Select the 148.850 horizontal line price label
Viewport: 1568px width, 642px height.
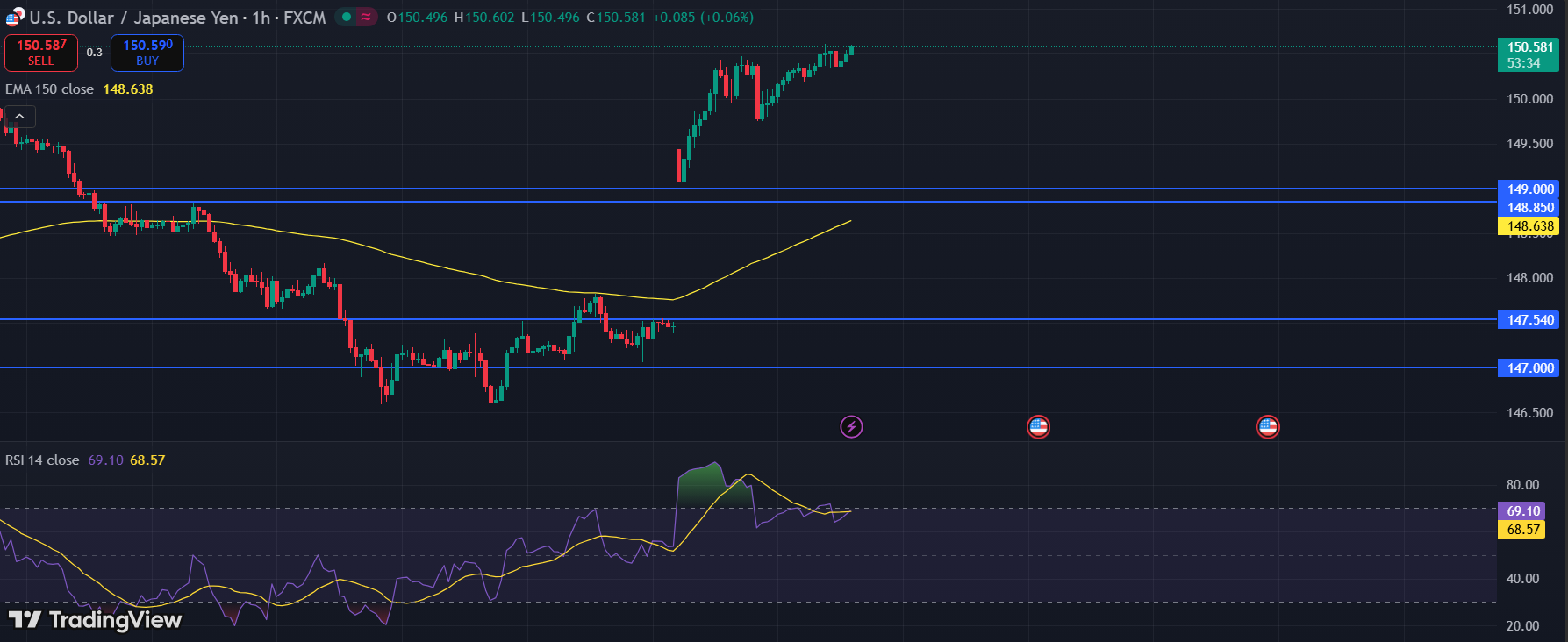coord(1529,208)
